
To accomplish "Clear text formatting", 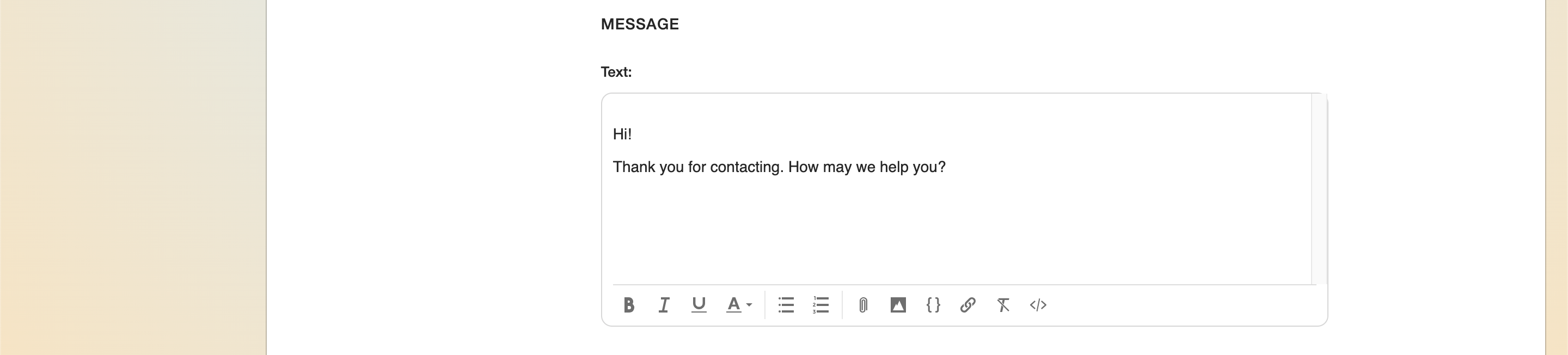I will [x=1003, y=305].
